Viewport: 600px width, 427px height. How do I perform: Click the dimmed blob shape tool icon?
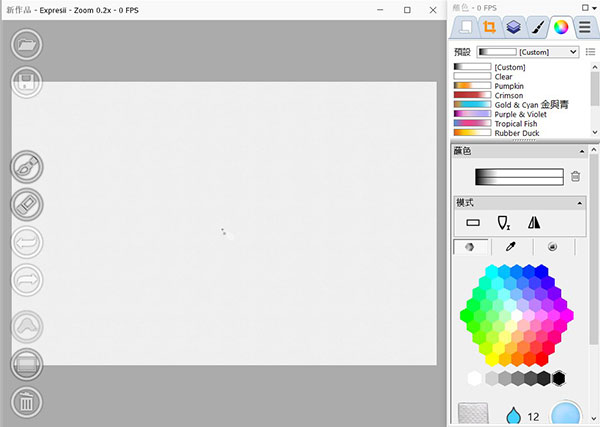[x=26, y=326]
